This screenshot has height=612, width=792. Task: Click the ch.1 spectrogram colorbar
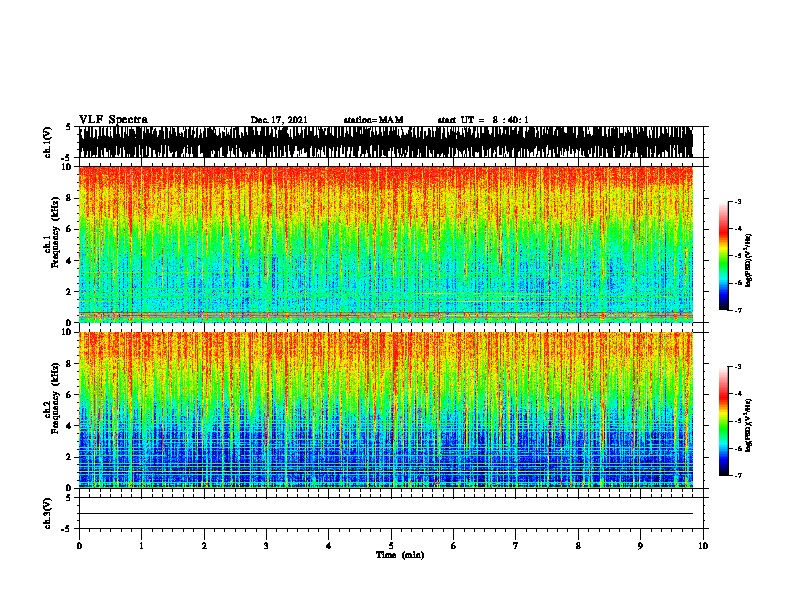coord(723,256)
